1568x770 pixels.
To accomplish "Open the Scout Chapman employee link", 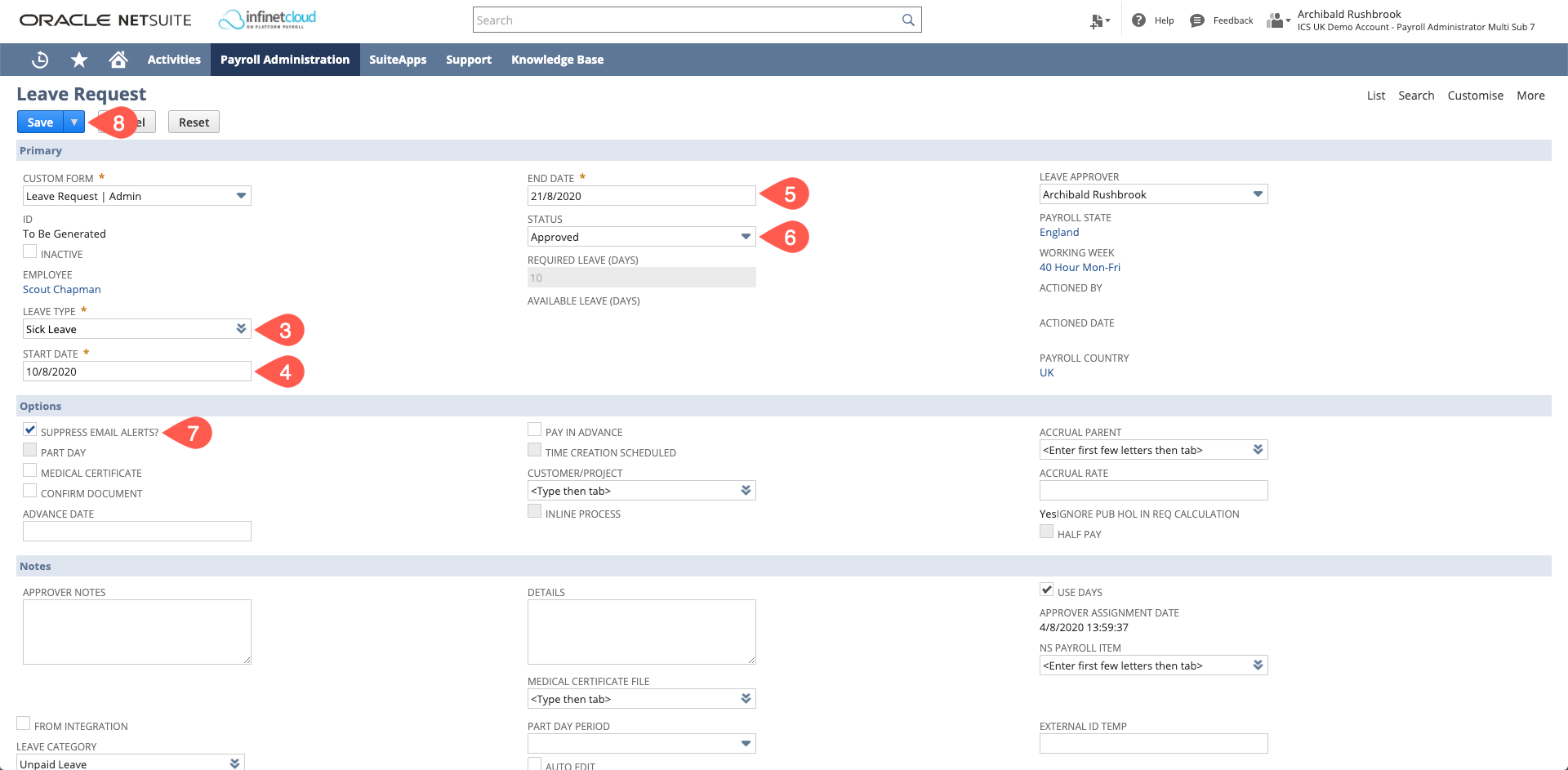I will click(62, 290).
